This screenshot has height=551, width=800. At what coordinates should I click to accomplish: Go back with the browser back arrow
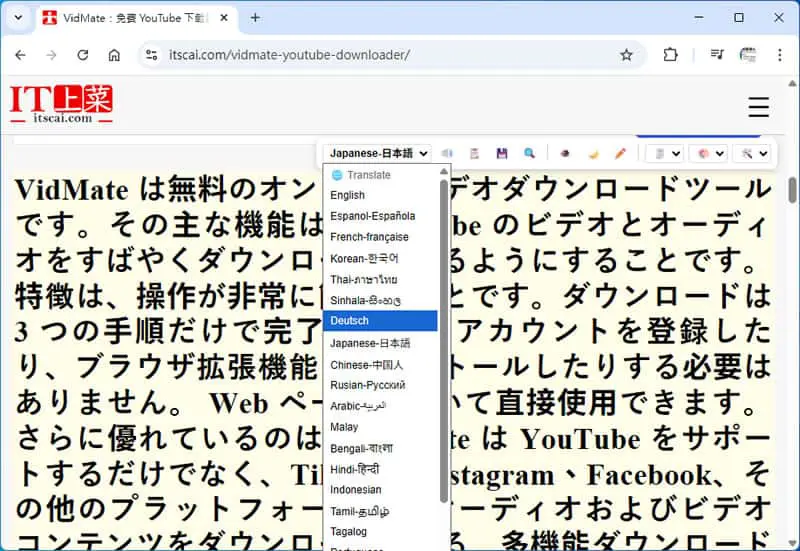(20, 55)
